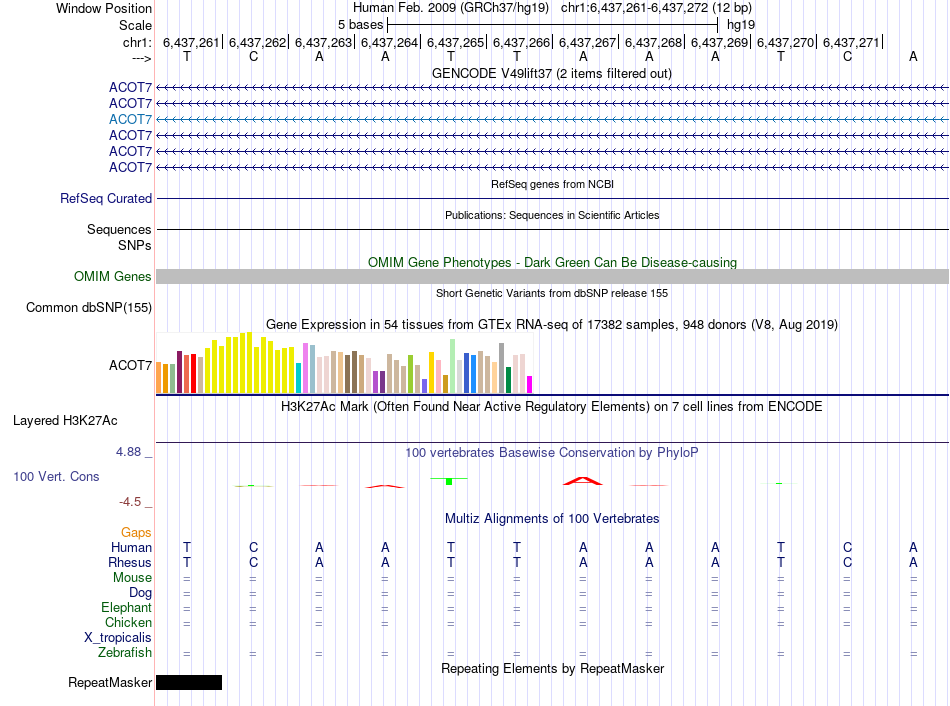Open the OMIM Gene Phenotypes track title
950x706 pixels.
click(x=552, y=262)
